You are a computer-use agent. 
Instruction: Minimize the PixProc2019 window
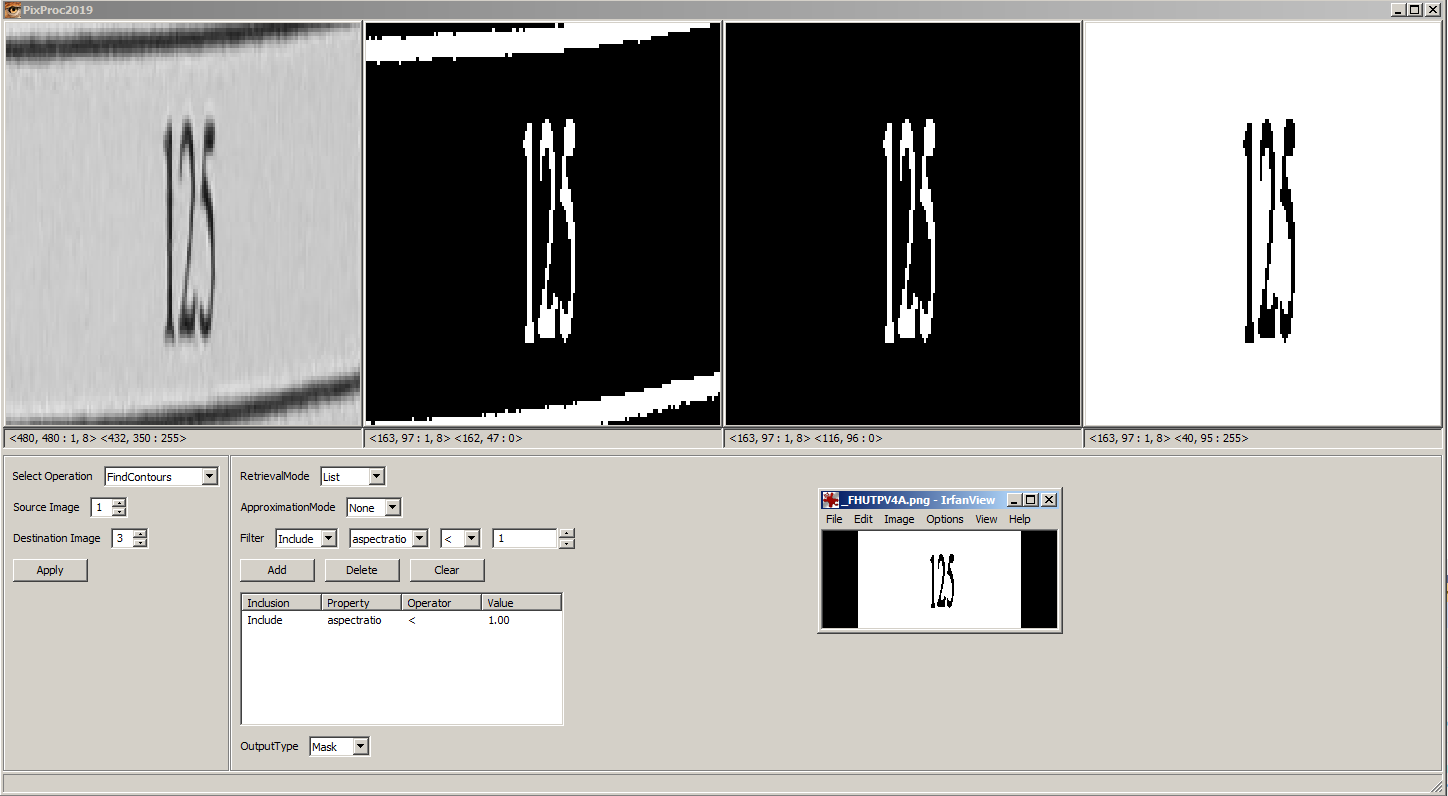[1398, 9]
